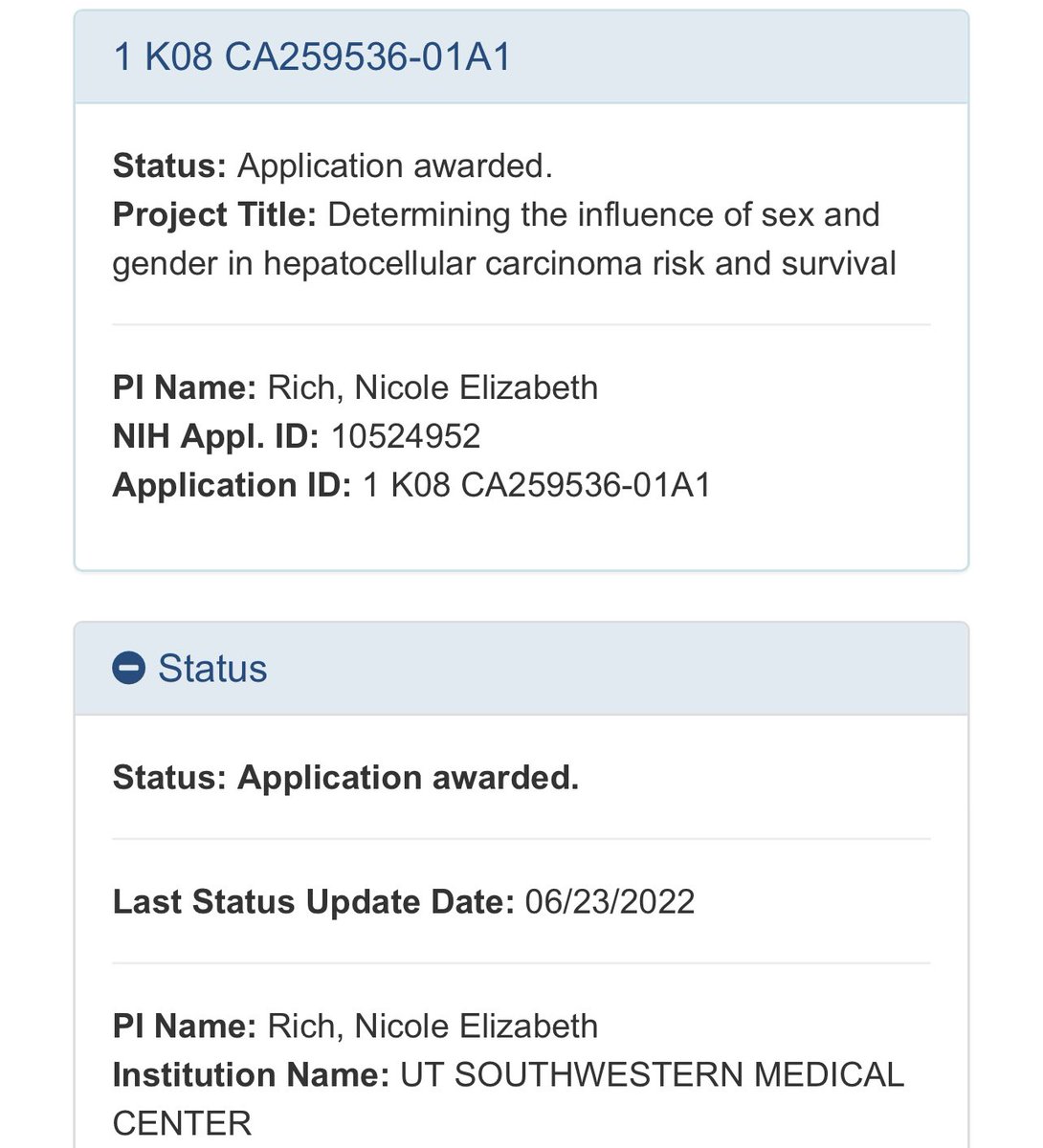This screenshot has width=1043, height=1148.
Task: Click the 'PI Name:' label in top panel
Action: pos(185,387)
